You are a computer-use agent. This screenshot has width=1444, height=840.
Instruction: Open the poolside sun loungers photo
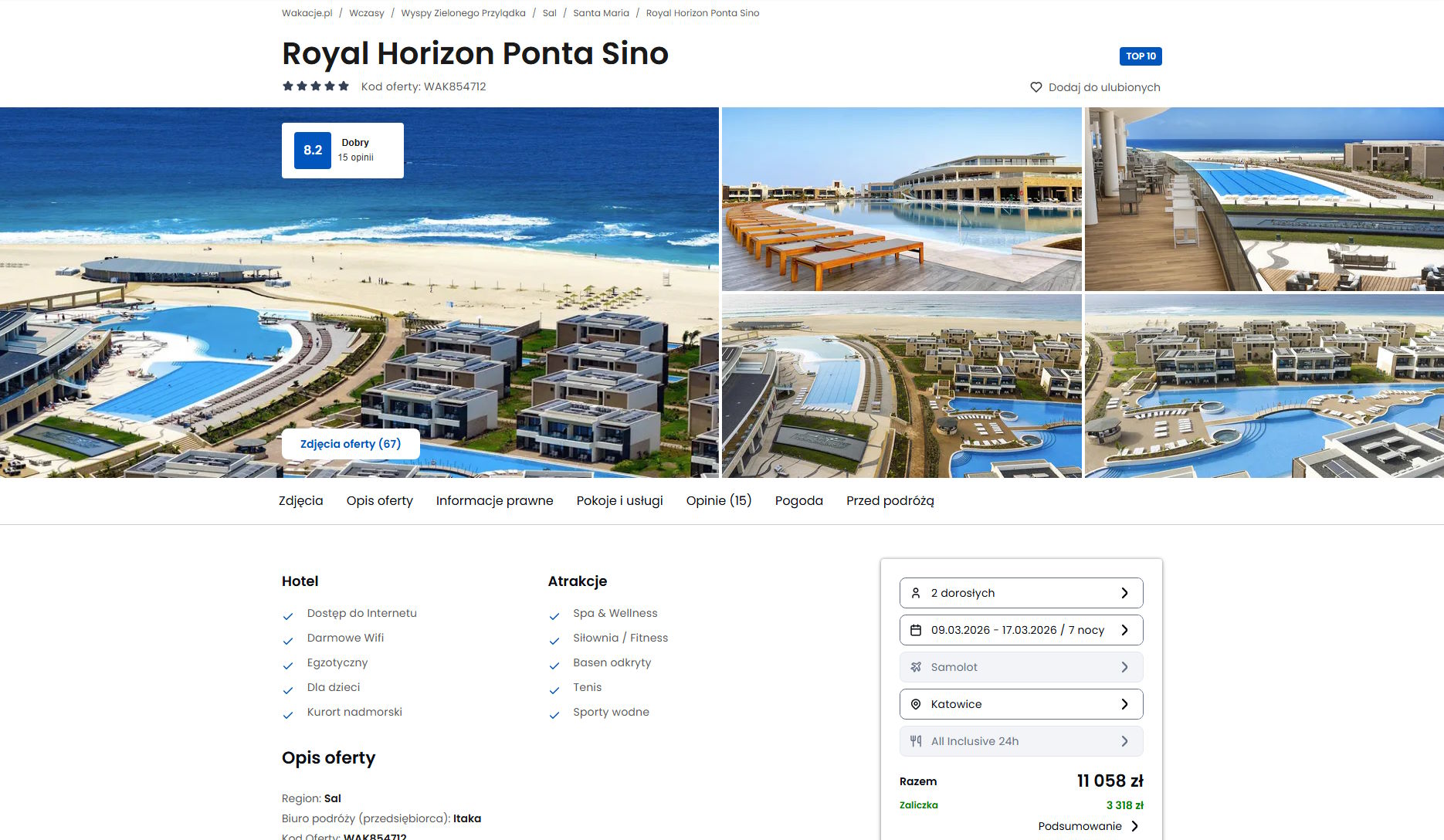tap(901, 199)
